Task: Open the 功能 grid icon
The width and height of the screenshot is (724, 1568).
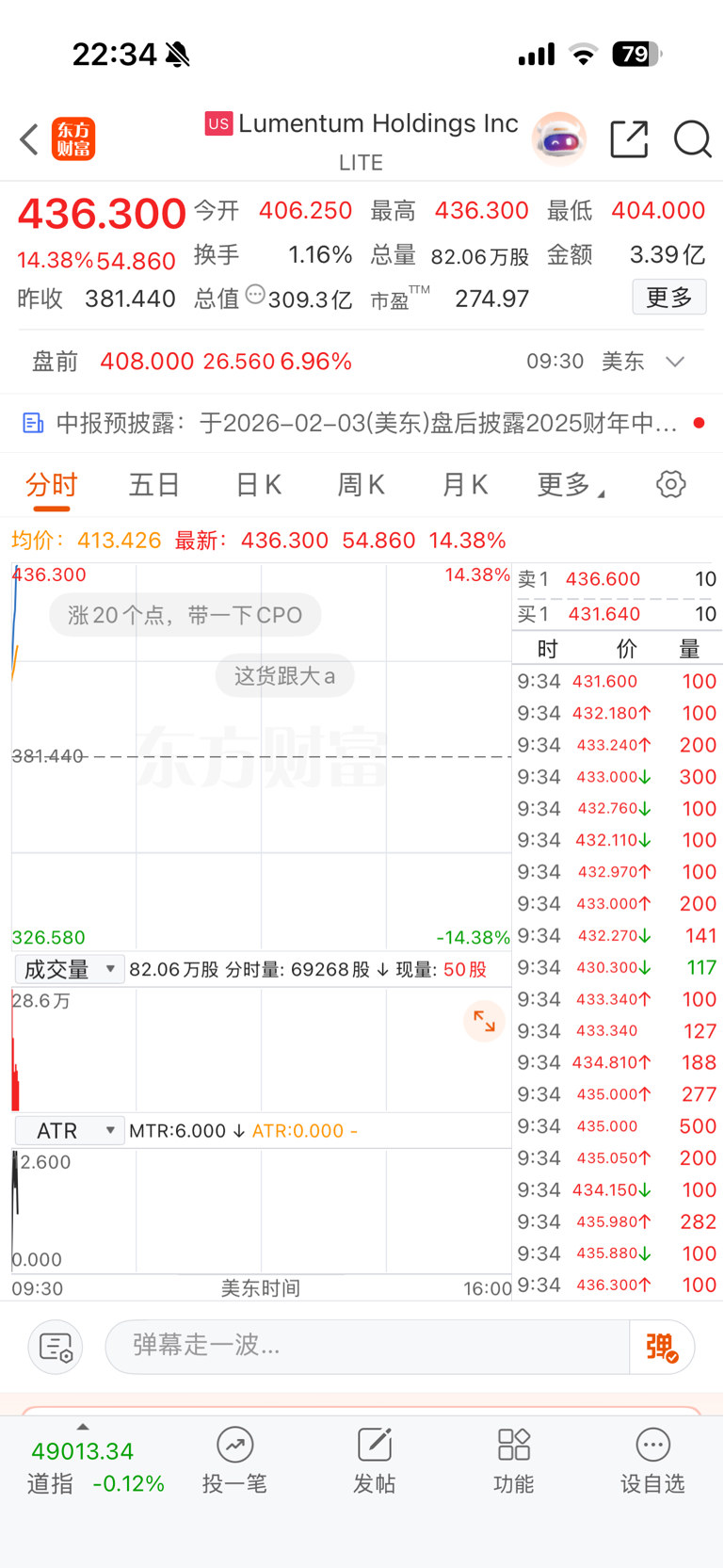Action: pyautogui.click(x=513, y=1445)
